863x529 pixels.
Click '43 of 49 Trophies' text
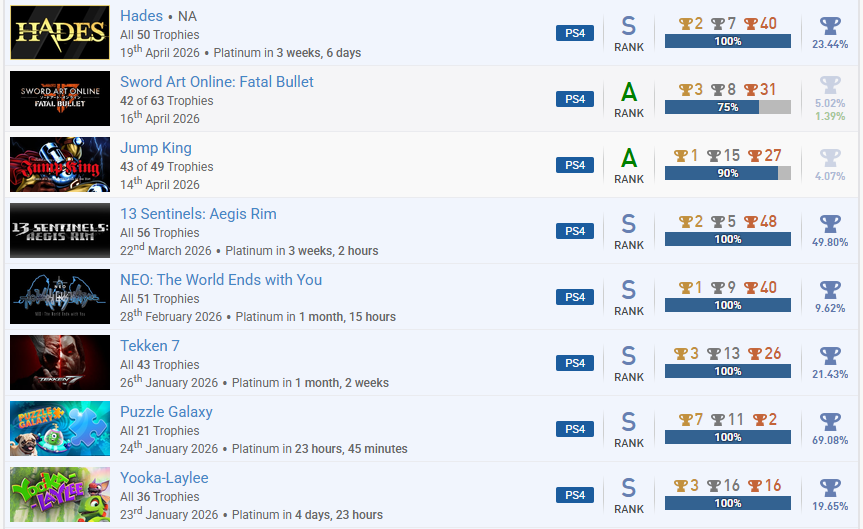point(166,167)
